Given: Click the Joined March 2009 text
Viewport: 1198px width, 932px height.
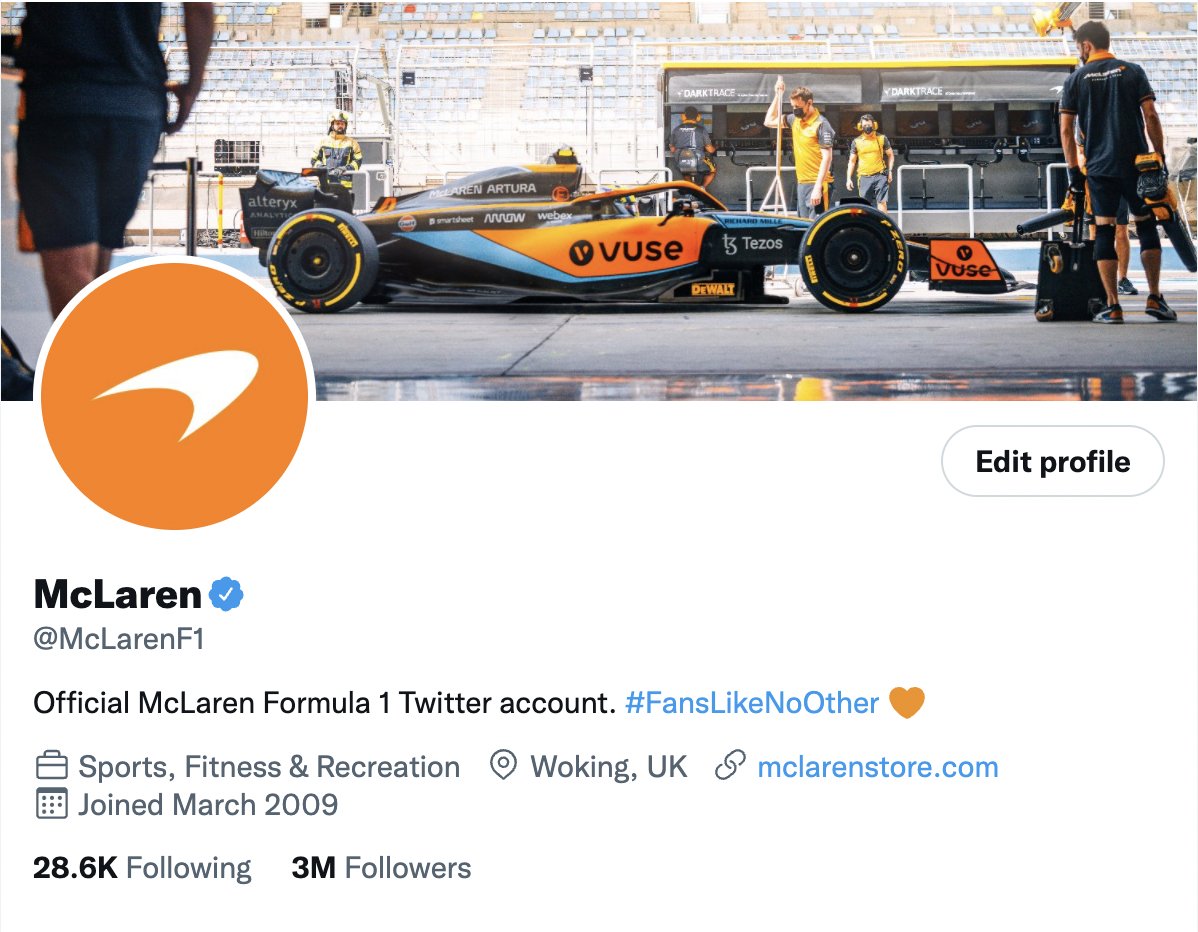Looking at the screenshot, I should [x=208, y=804].
